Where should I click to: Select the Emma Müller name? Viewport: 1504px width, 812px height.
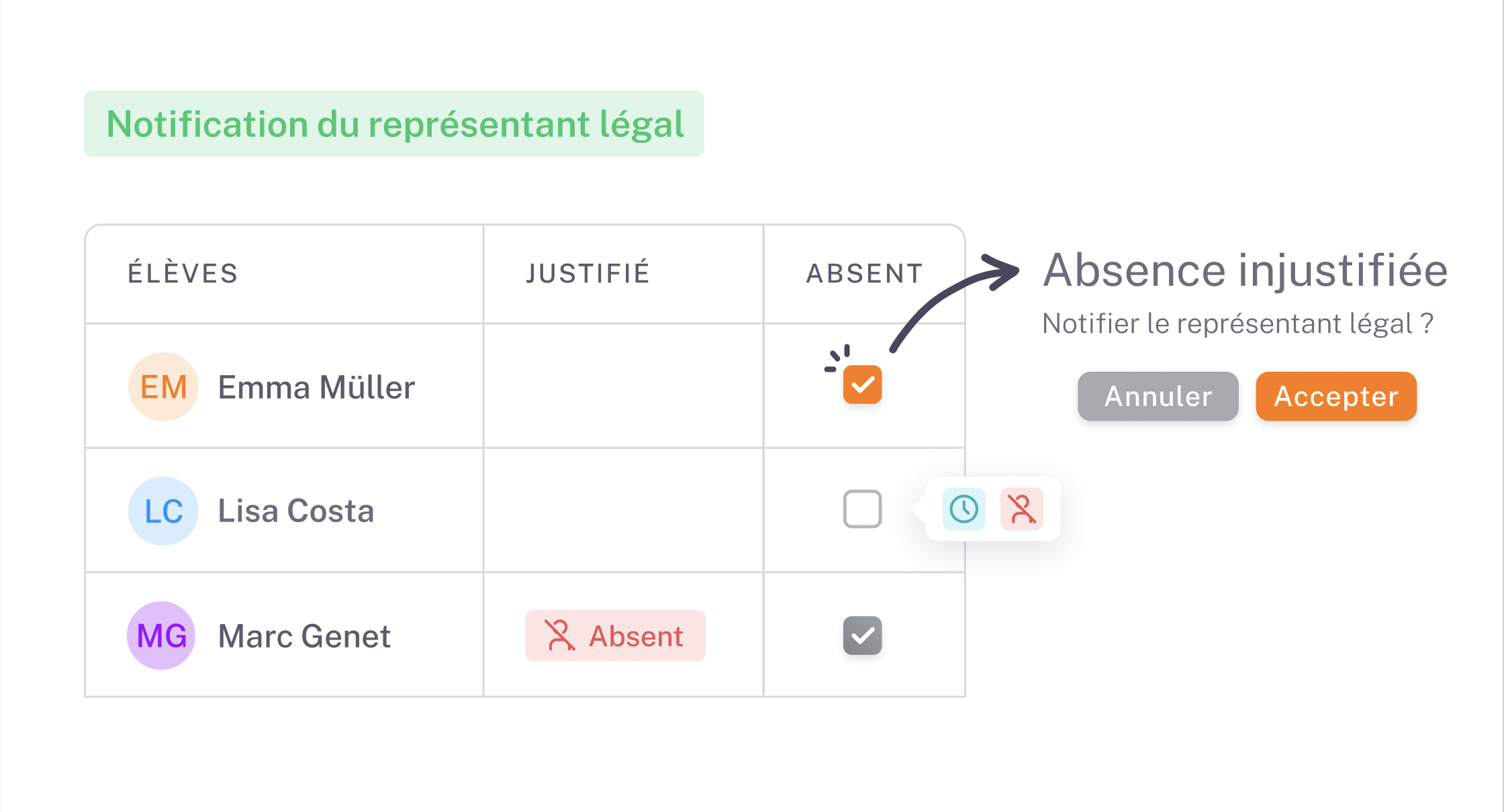pos(316,388)
